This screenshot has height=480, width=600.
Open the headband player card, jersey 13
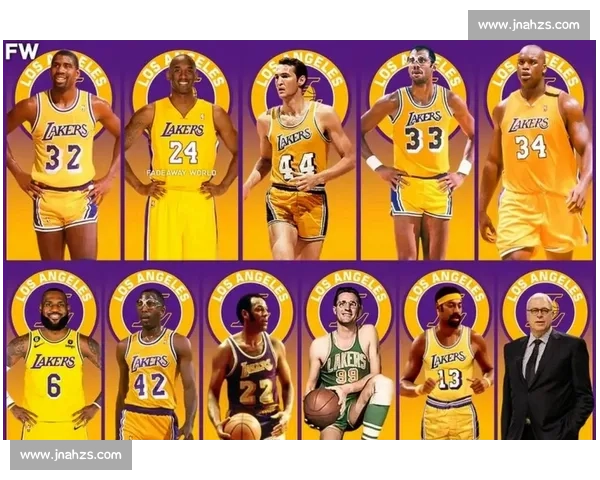447,351
